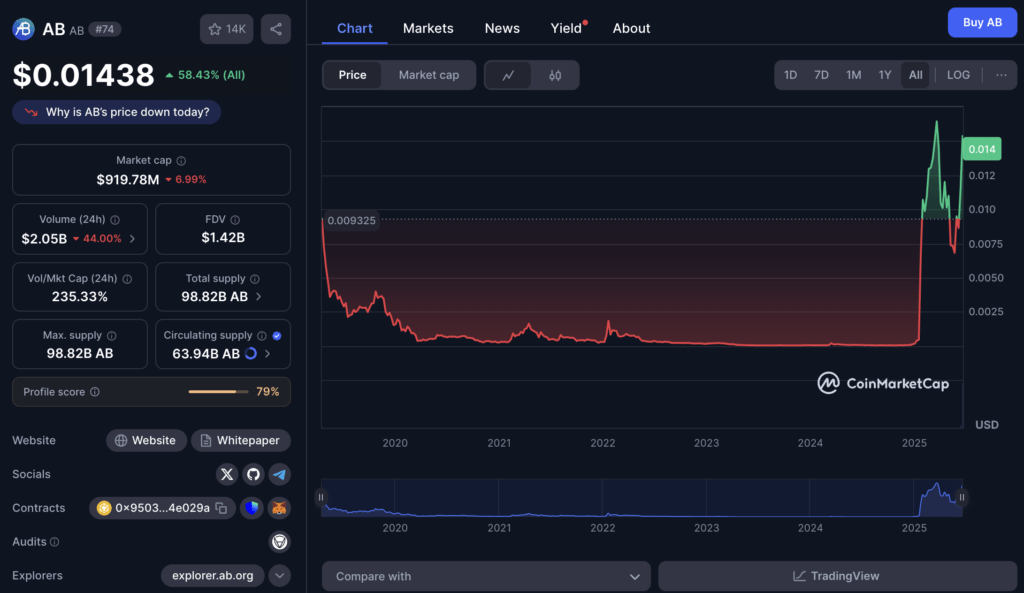Open the Markets tab
The height and width of the screenshot is (593, 1024).
point(428,28)
